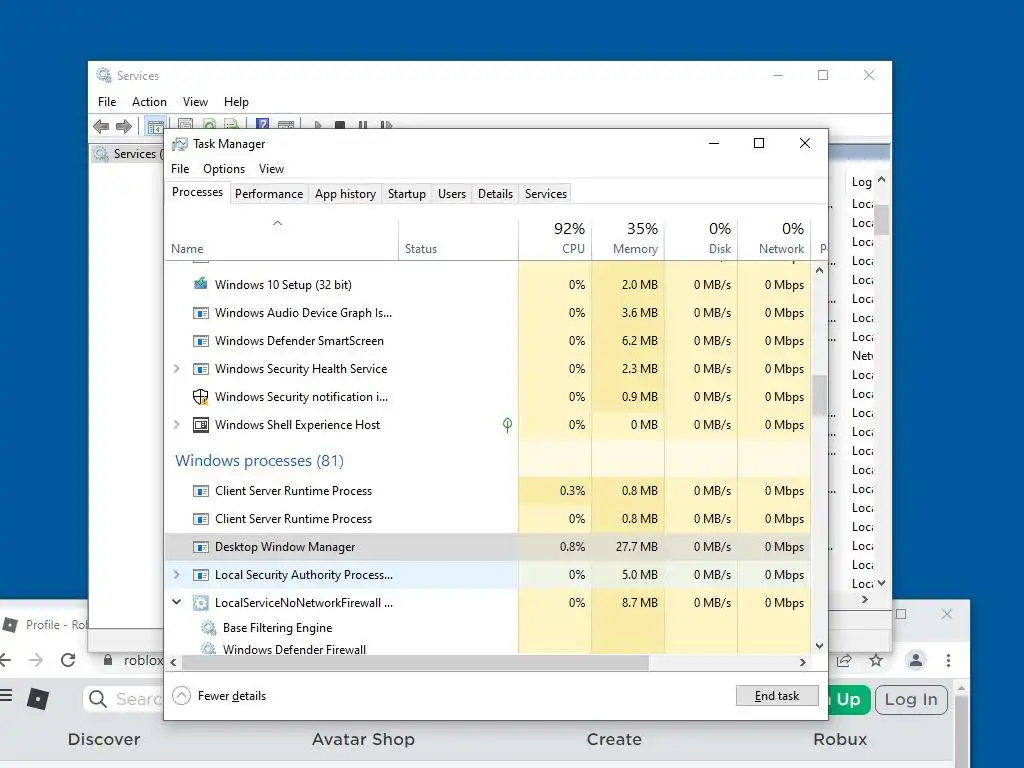1024x768 pixels.
Task: Click the bookmark star icon in browser
Action: [x=876, y=660]
